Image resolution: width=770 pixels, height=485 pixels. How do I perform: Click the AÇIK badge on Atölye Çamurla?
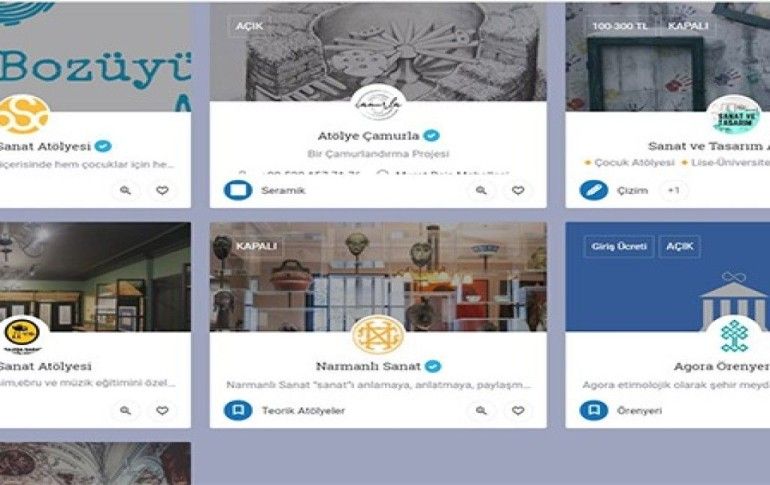[x=249, y=26]
